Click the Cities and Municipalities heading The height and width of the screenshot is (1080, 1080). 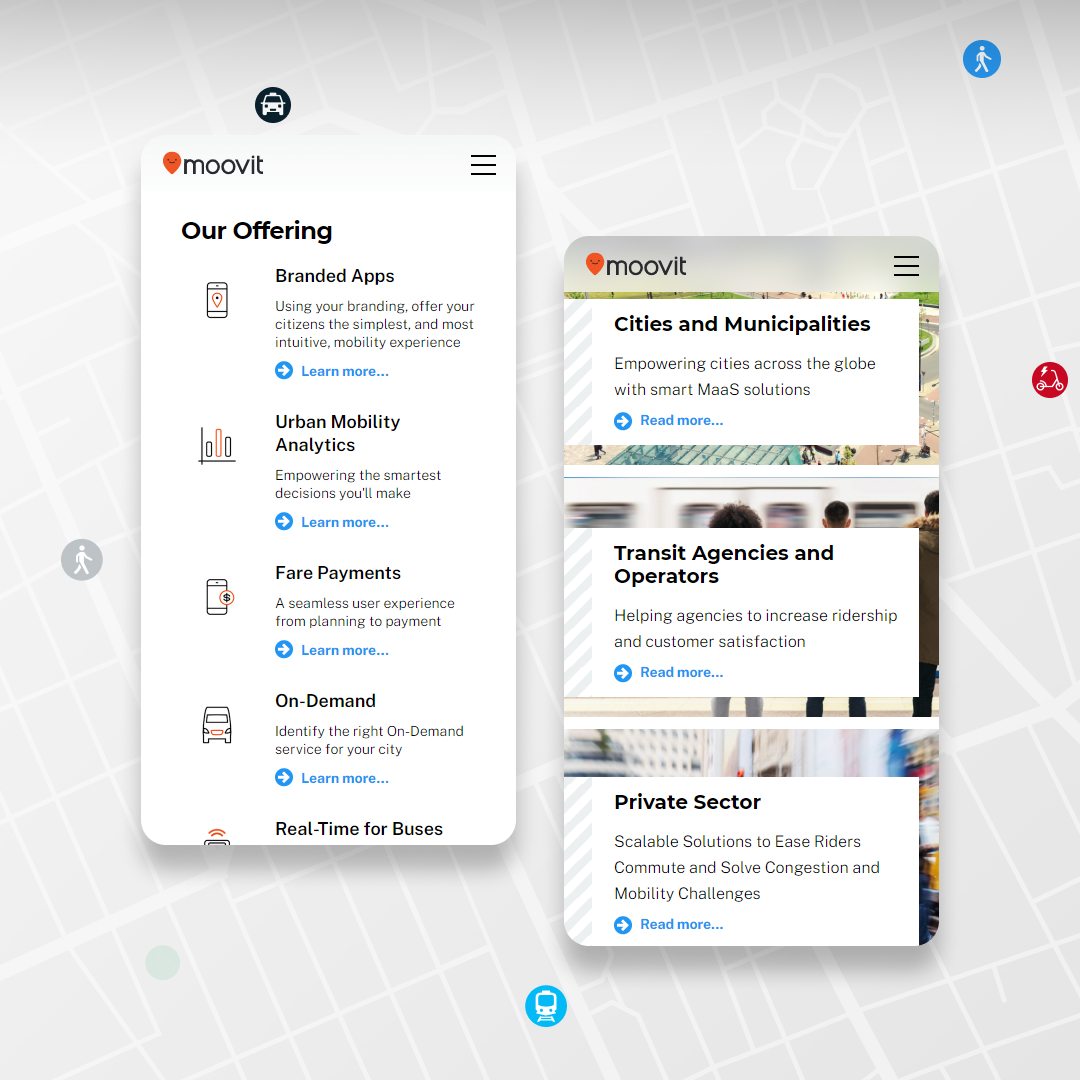[x=742, y=324]
